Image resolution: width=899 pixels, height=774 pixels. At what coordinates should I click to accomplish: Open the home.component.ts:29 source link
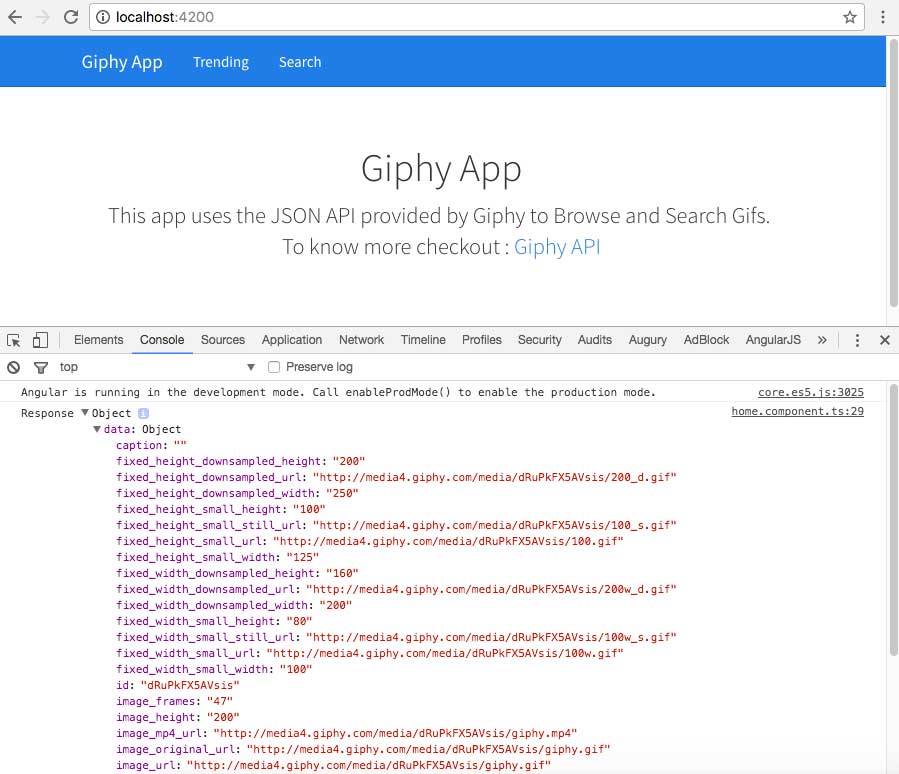point(797,412)
